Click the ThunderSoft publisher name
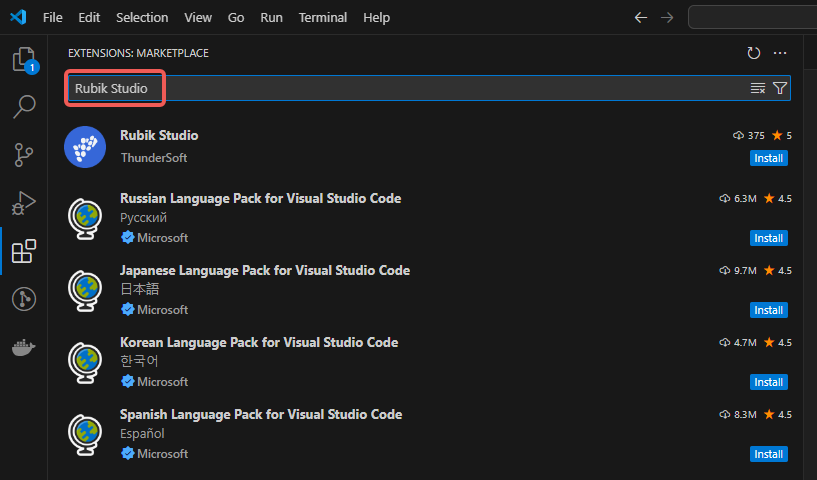 click(154, 158)
